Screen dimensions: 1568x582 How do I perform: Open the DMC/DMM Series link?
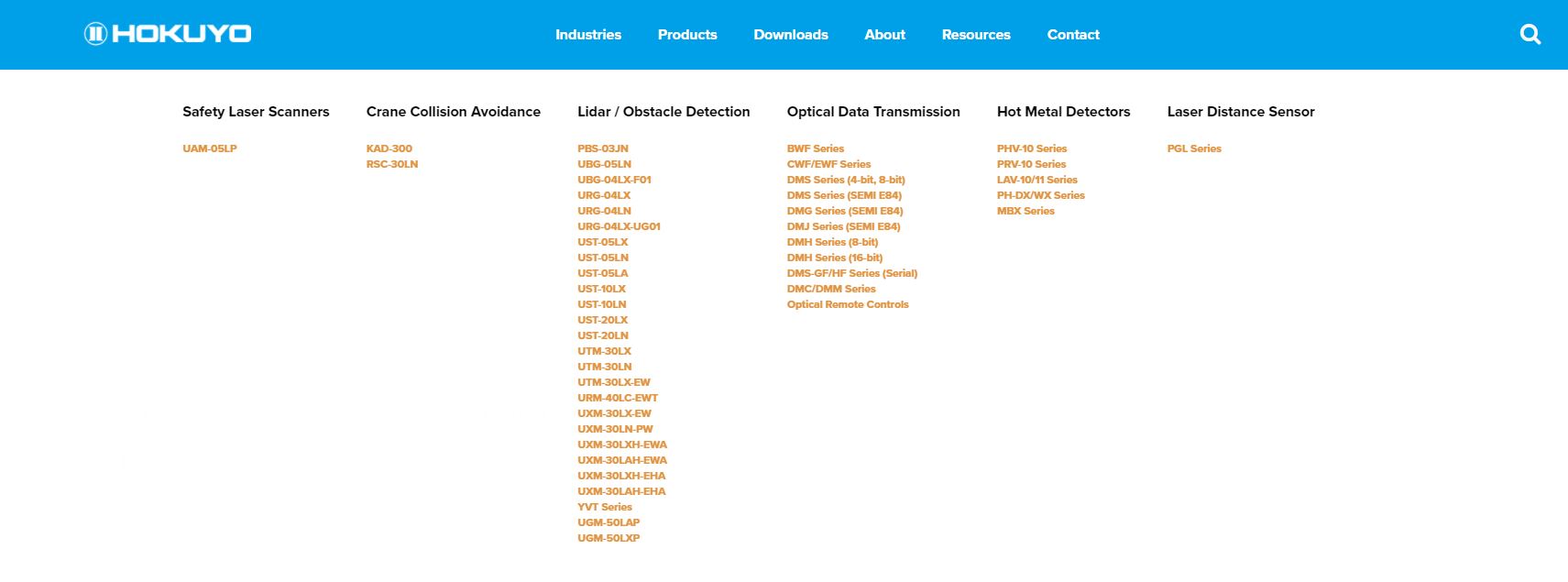pyautogui.click(x=831, y=289)
